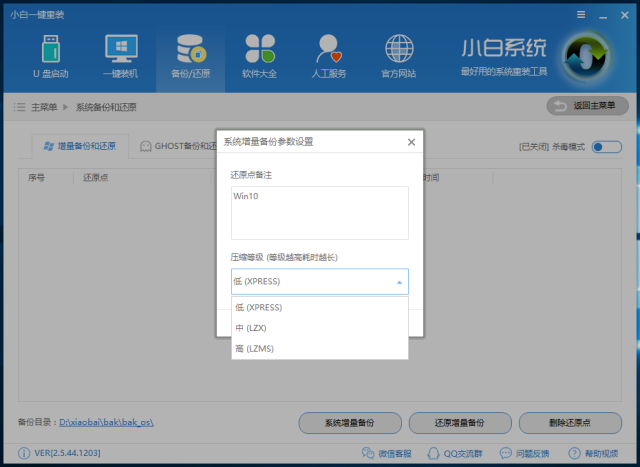The width and height of the screenshot is (640, 467).
Task: Close the 系统增量备份参数设置 dialog
Action: (411, 142)
